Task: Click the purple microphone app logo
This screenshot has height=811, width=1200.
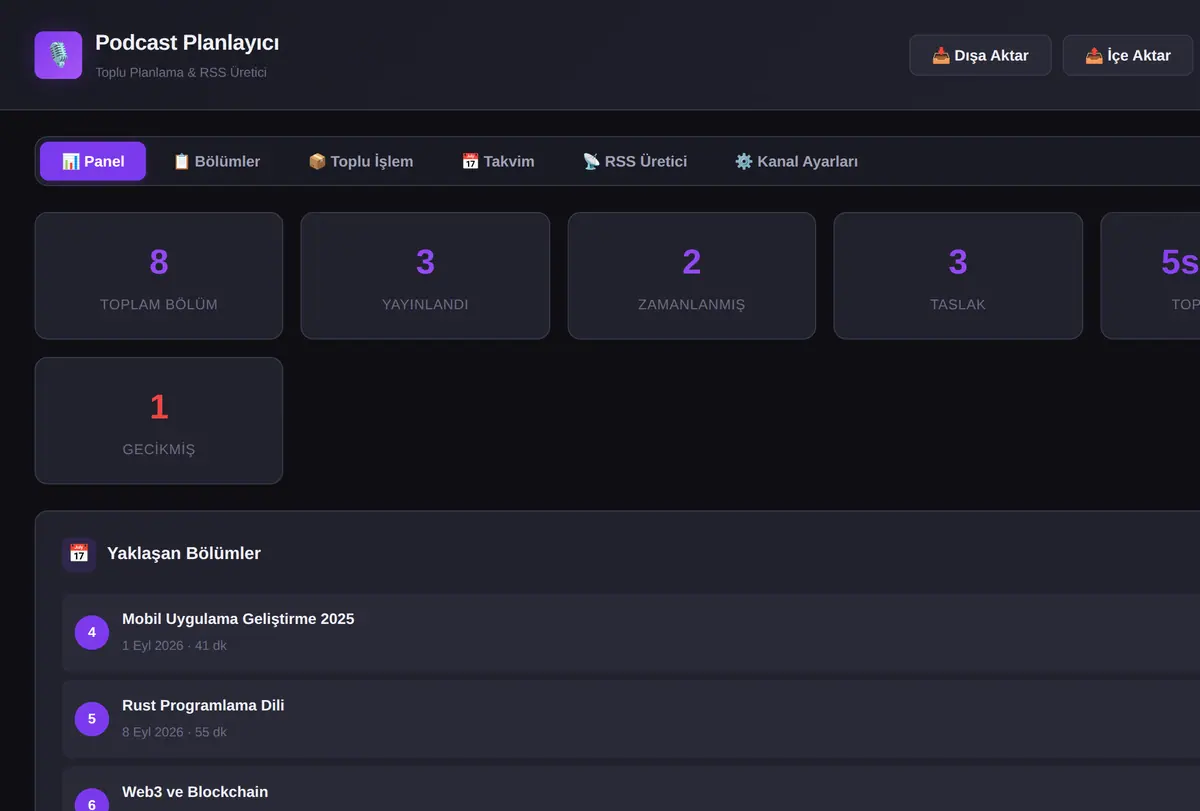Action: coord(58,55)
